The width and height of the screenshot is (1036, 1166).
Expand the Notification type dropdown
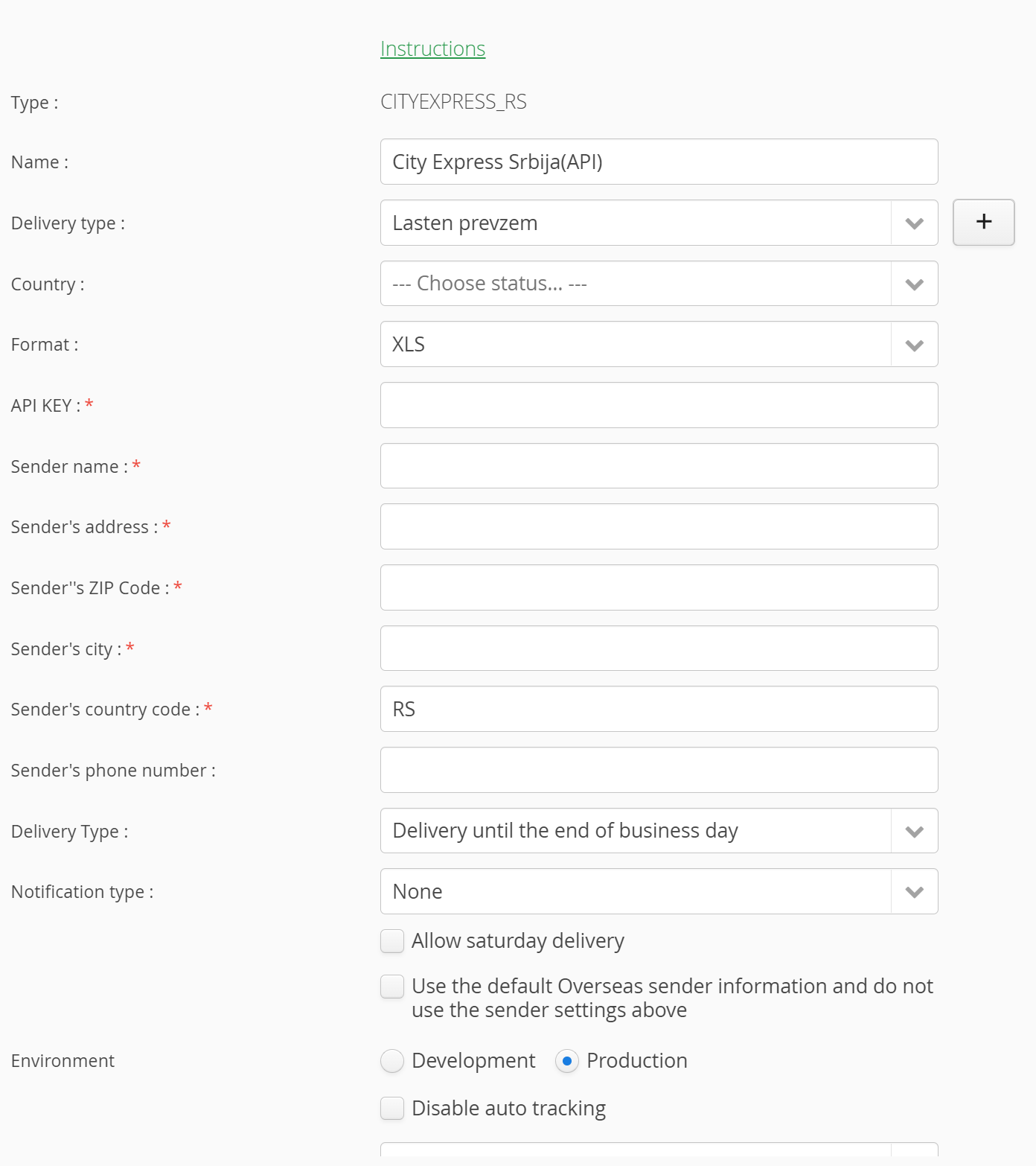coord(659,891)
